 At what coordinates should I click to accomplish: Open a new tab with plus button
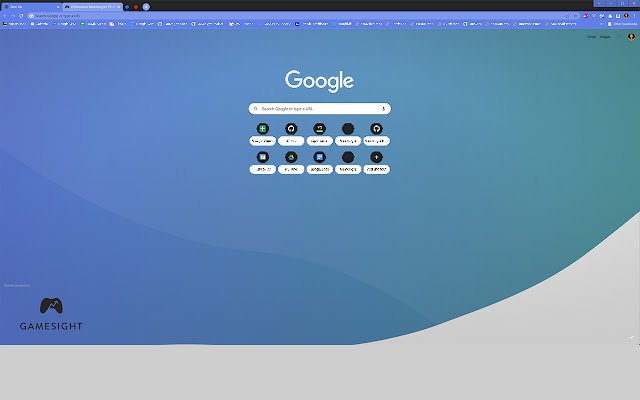click(146, 7)
